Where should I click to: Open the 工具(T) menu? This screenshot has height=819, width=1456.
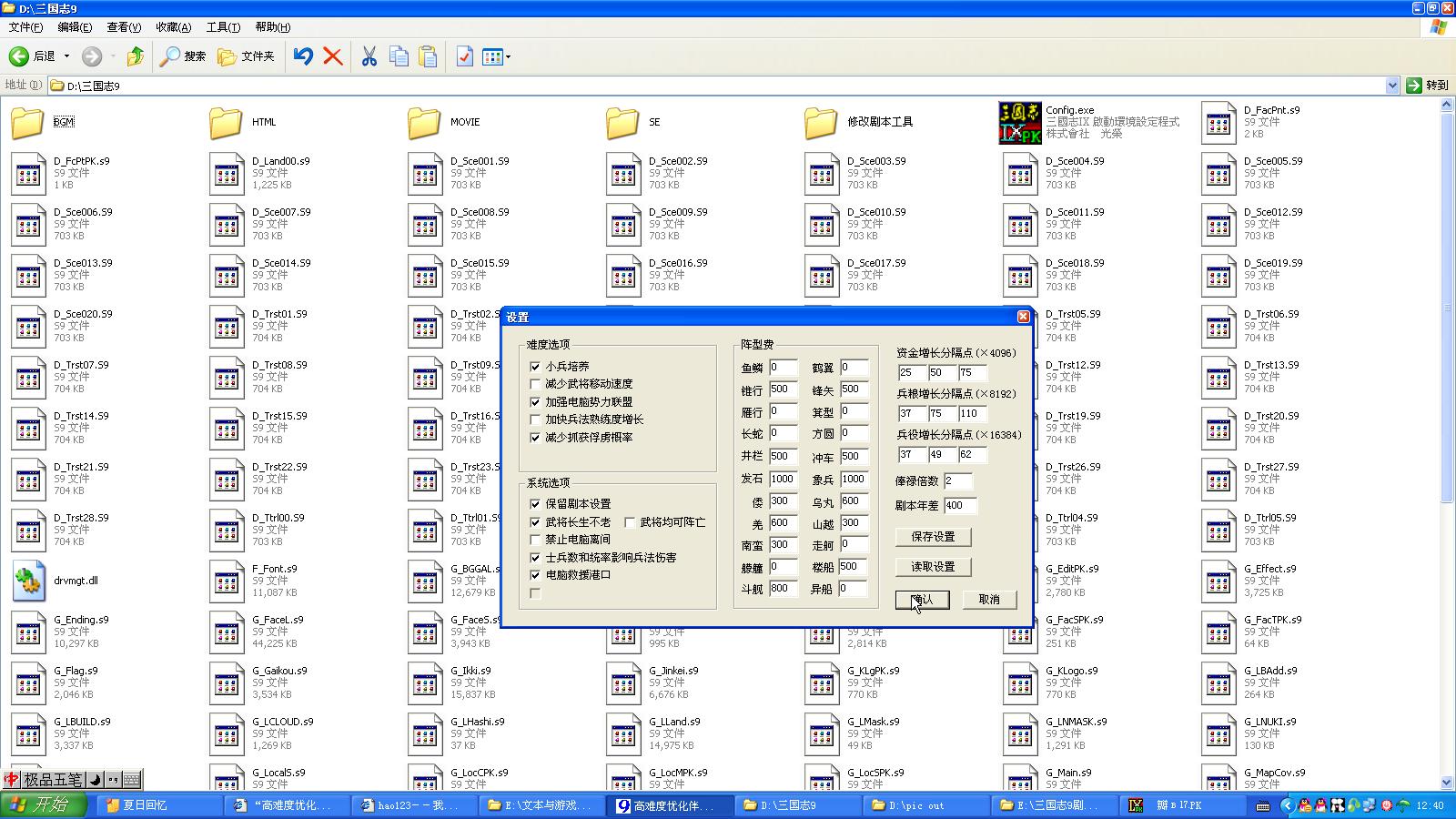pyautogui.click(x=223, y=27)
